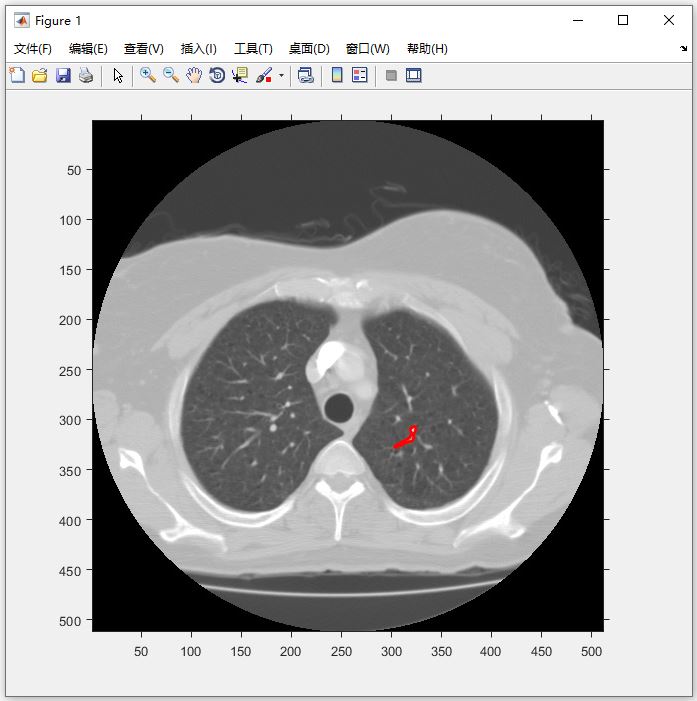This screenshot has height=701, width=697.
Task: Open the 插入(I) menu
Action: [x=199, y=48]
